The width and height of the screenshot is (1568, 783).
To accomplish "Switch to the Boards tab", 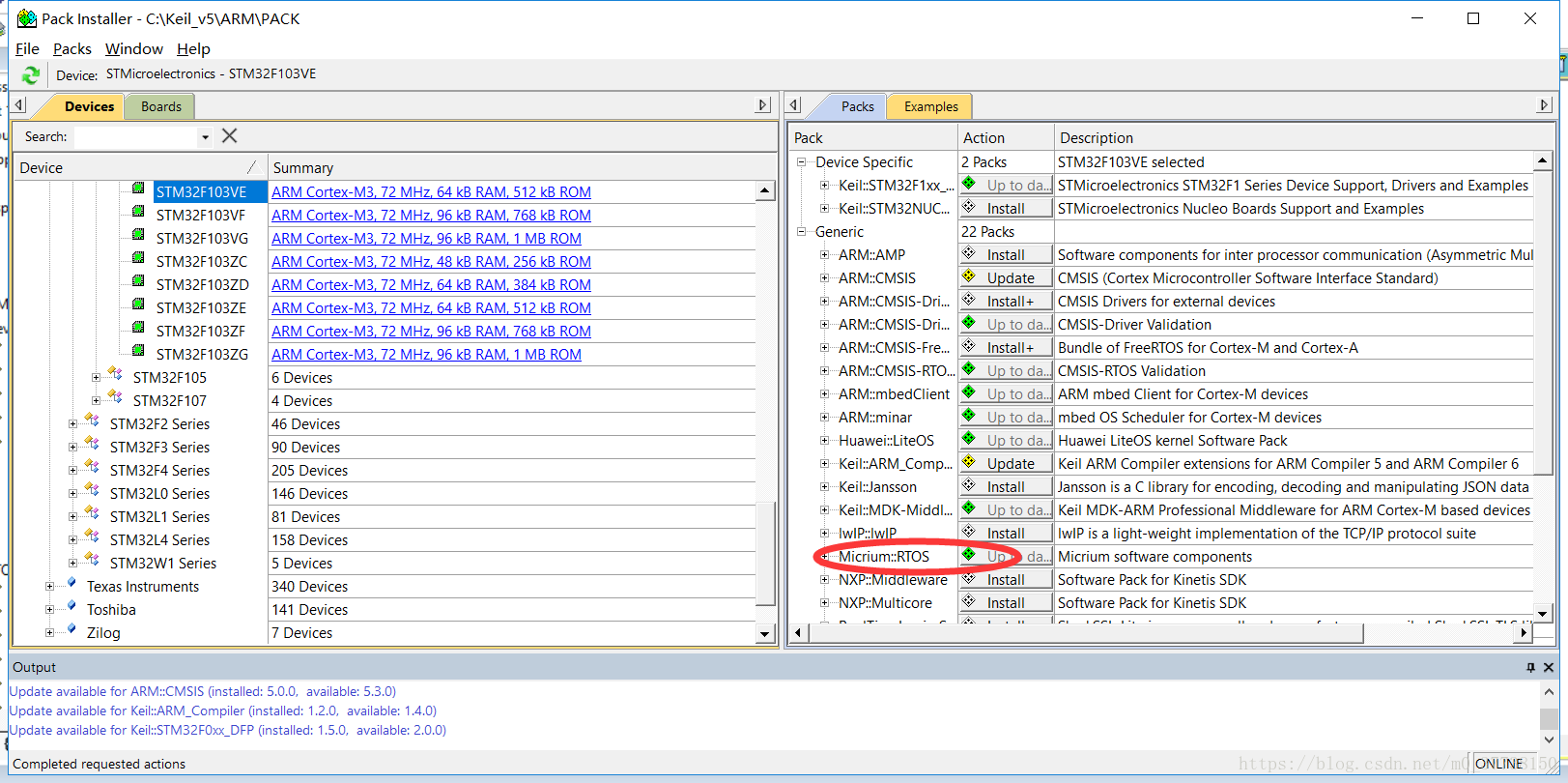I will pos(160,106).
